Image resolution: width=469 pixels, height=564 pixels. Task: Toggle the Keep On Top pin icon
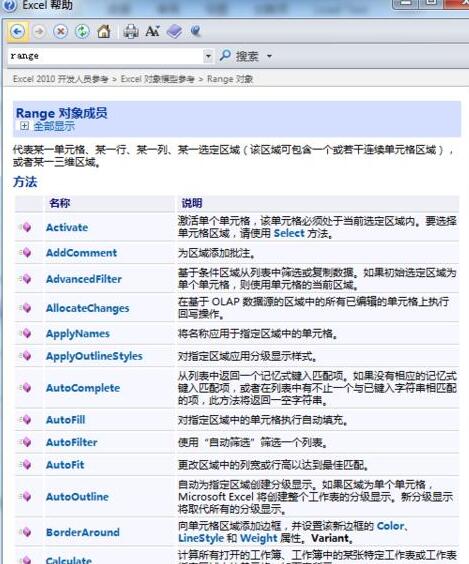coord(196,32)
